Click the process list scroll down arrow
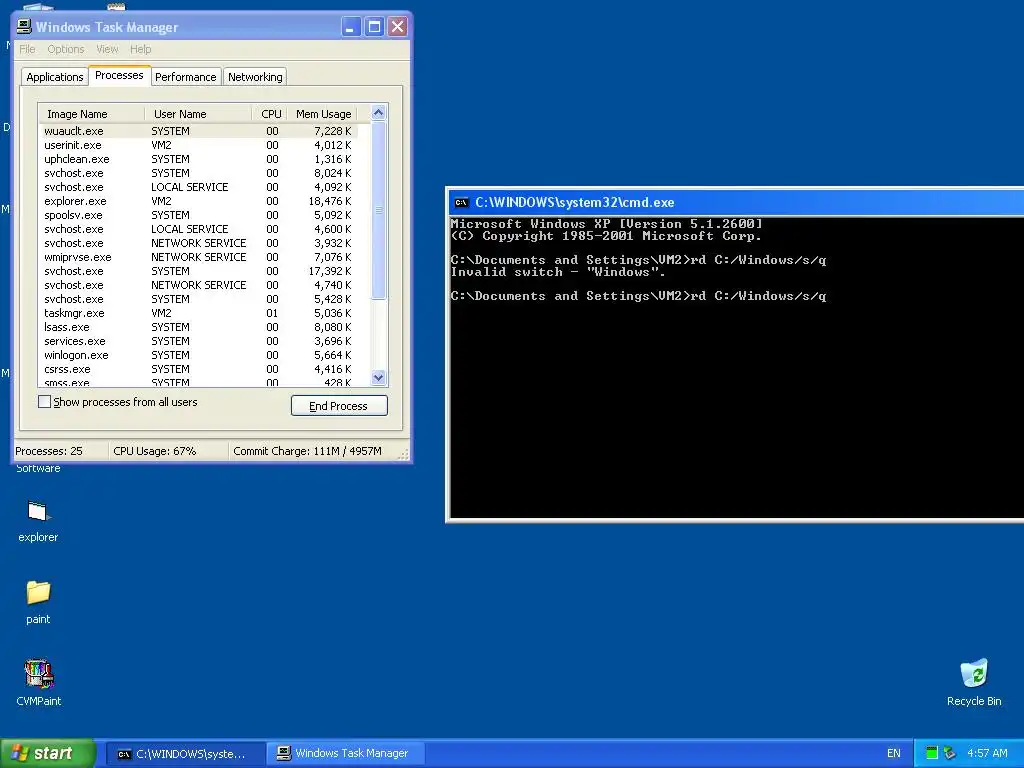Image resolution: width=1024 pixels, height=768 pixels. (378, 377)
